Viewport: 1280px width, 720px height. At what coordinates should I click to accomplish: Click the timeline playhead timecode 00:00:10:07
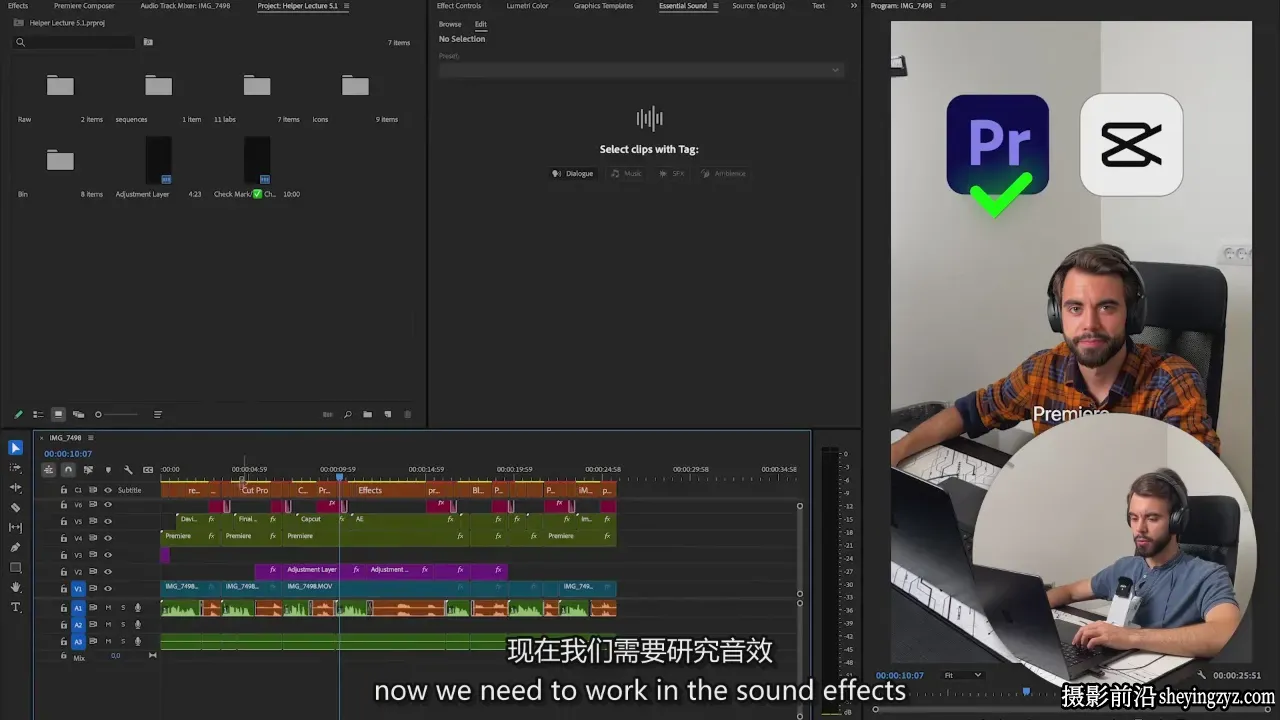68,454
